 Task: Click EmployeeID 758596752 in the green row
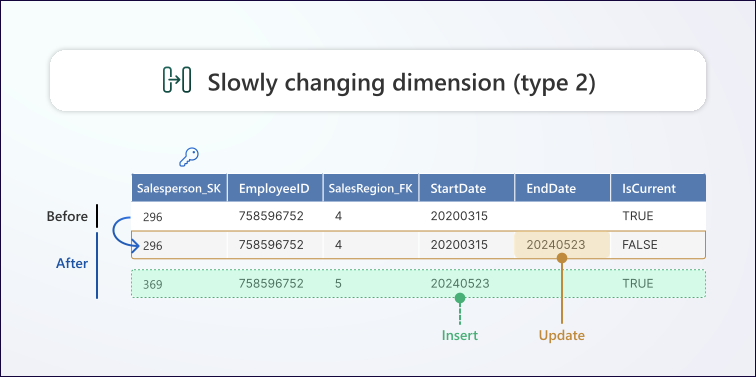click(x=271, y=283)
